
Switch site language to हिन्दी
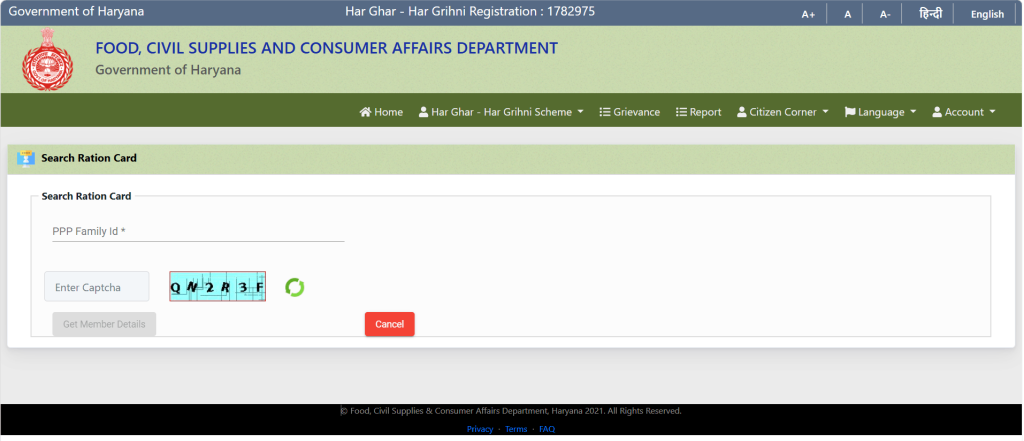tap(931, 13)
